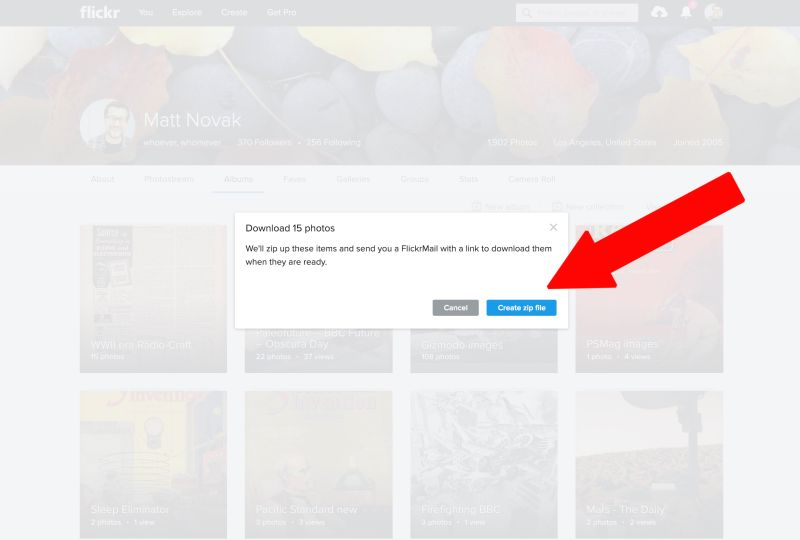
Task: Click the New album button
Action: [501, 207]
